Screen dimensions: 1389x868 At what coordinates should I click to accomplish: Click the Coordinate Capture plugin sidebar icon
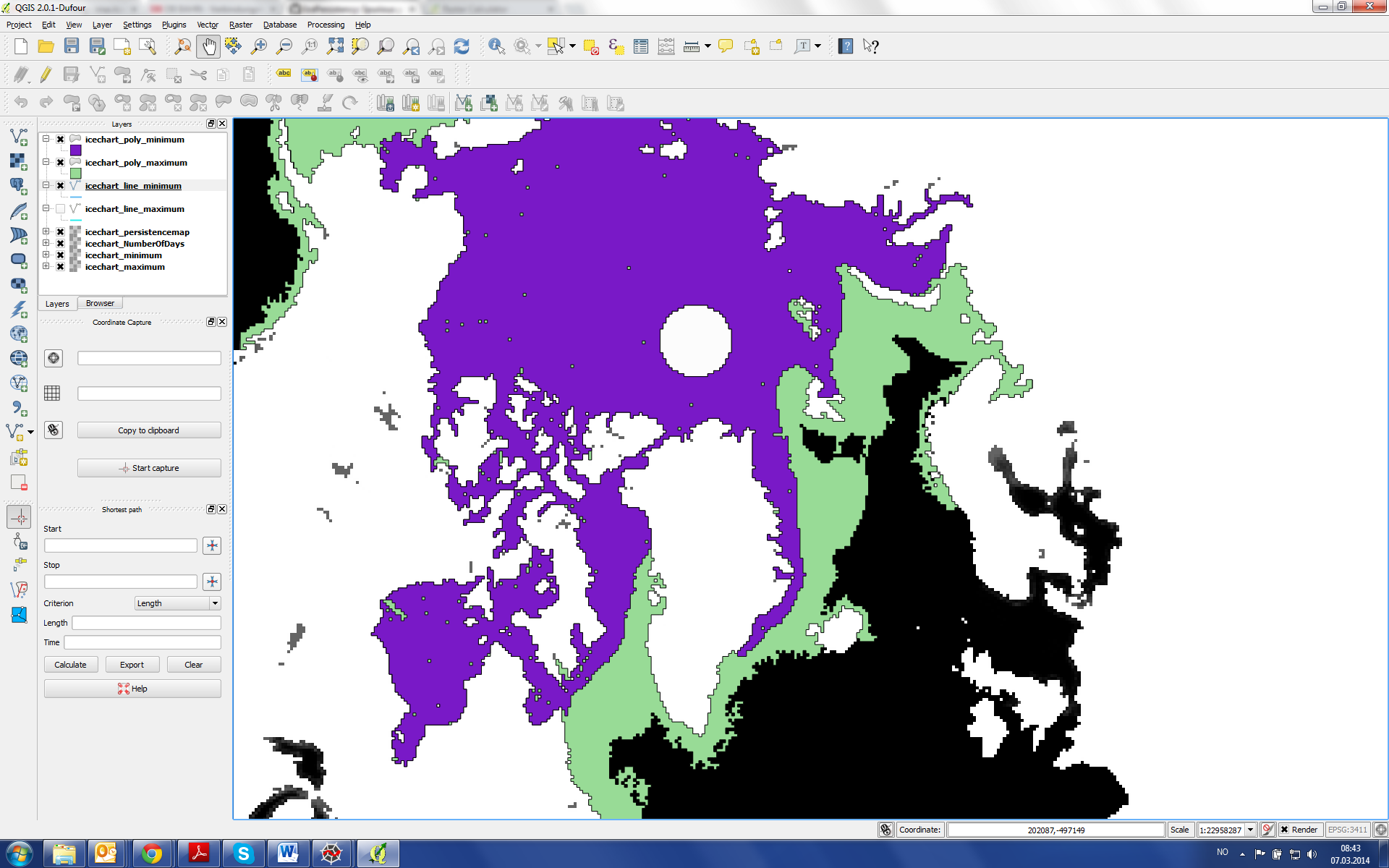[x=19, y=516]
